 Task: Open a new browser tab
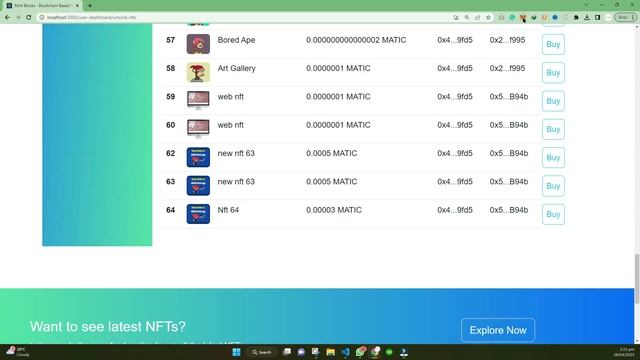pos(90,6)
